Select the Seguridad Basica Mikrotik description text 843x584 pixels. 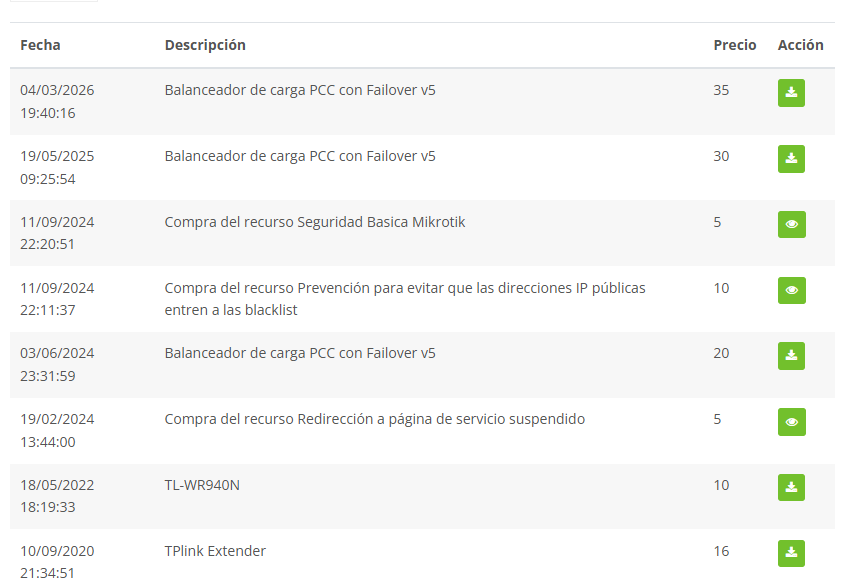[315, 222]
